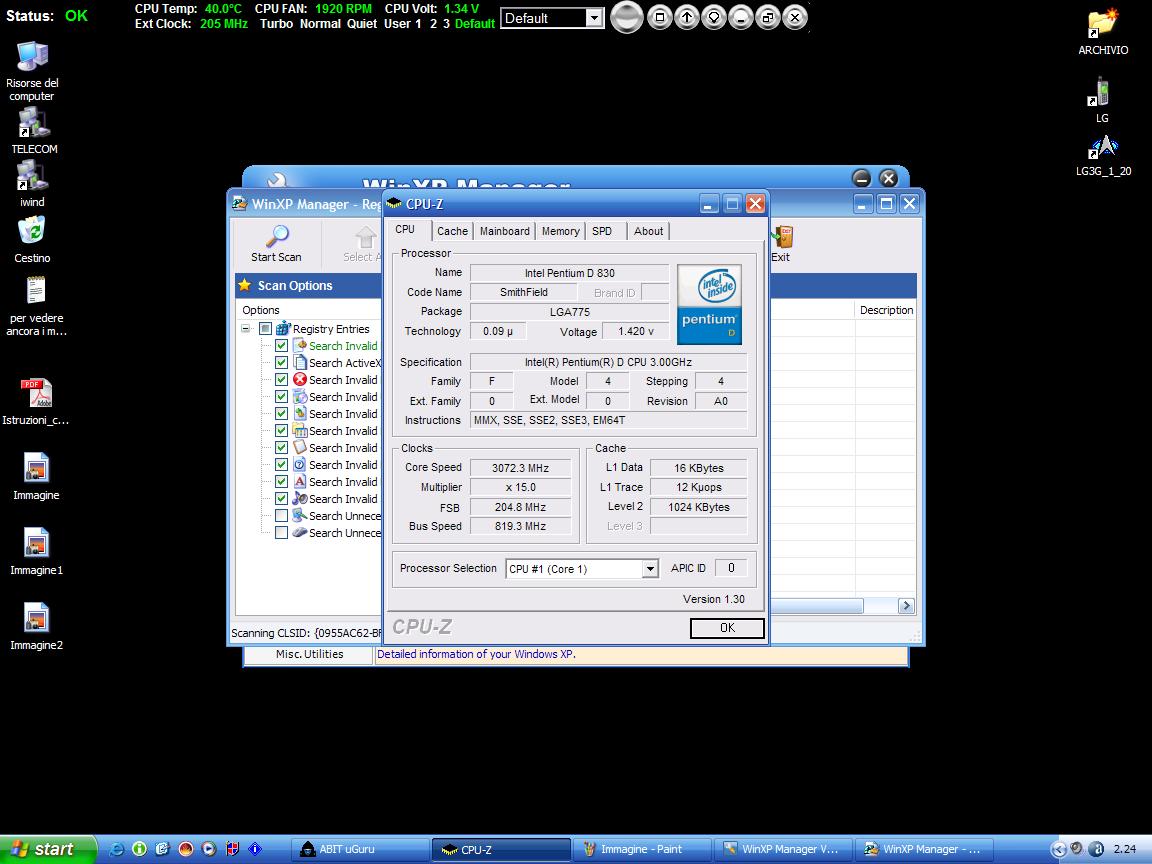Open the Processor Selection dropdown
Screen dimensions: 1152x864
pos(649,569)
